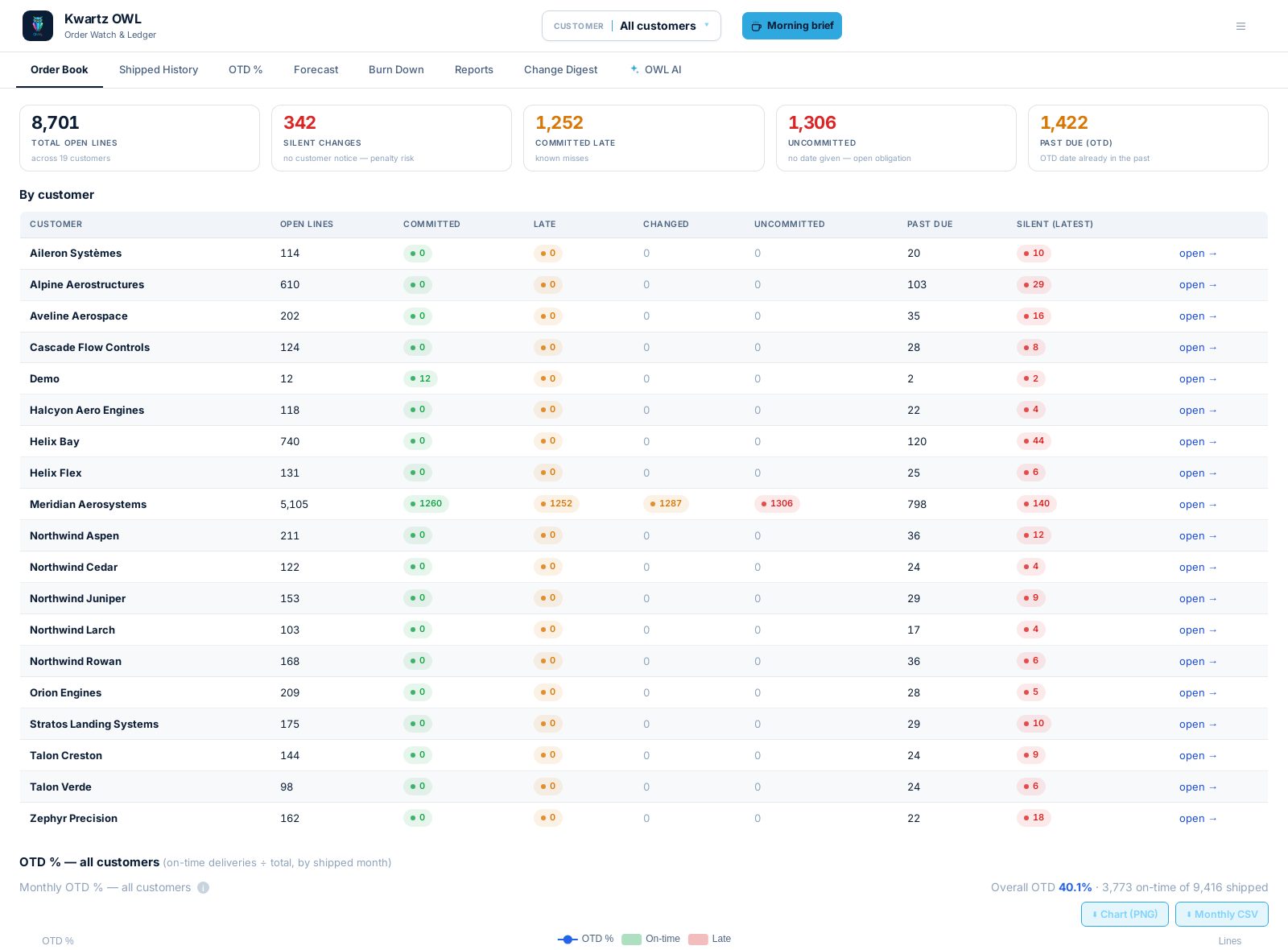Sort by the PAST DUE column header
This screenshot has height=950, width=1288.
pos(930,224)
